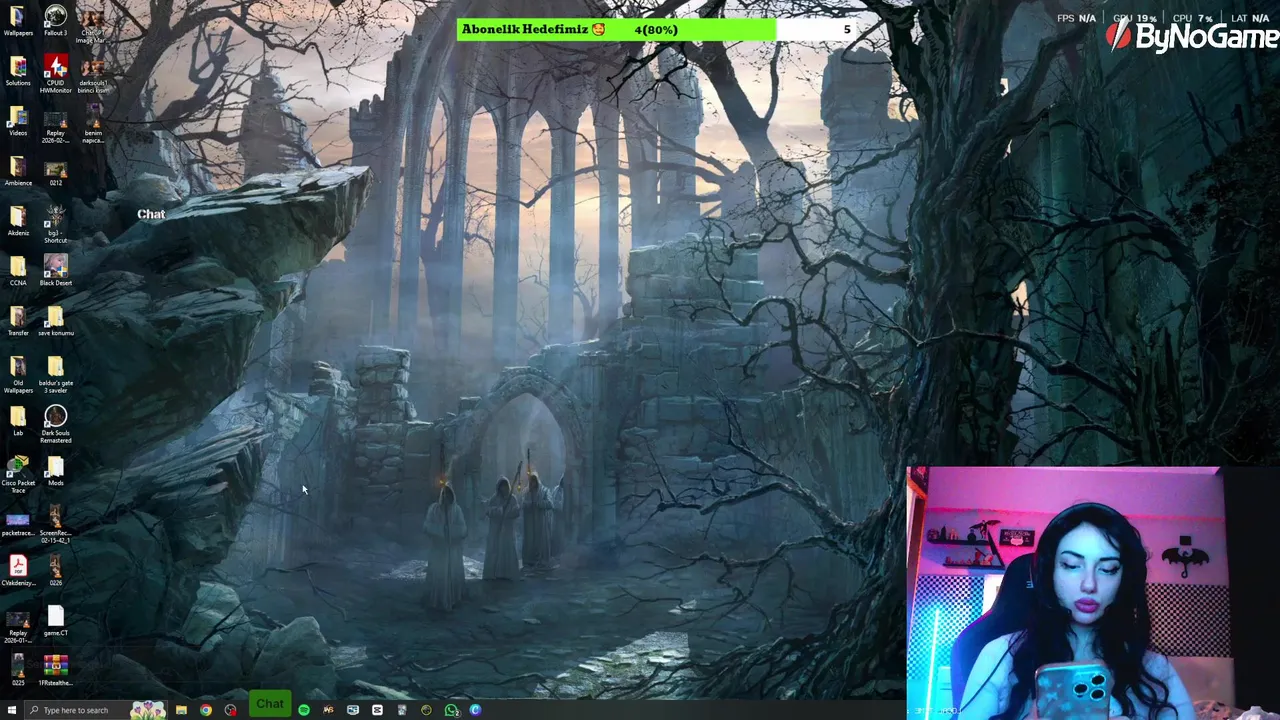
Task: Open the save konumu folder shortcut
Action: pos(55,321)
